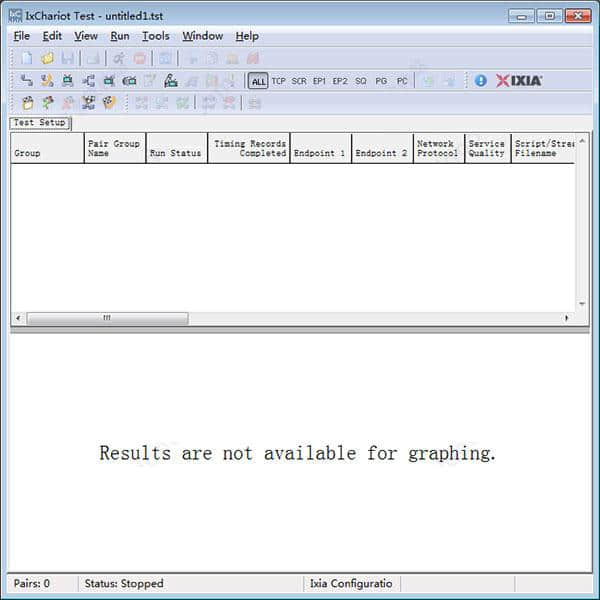Click the Endpoint 1 column header

321,148
